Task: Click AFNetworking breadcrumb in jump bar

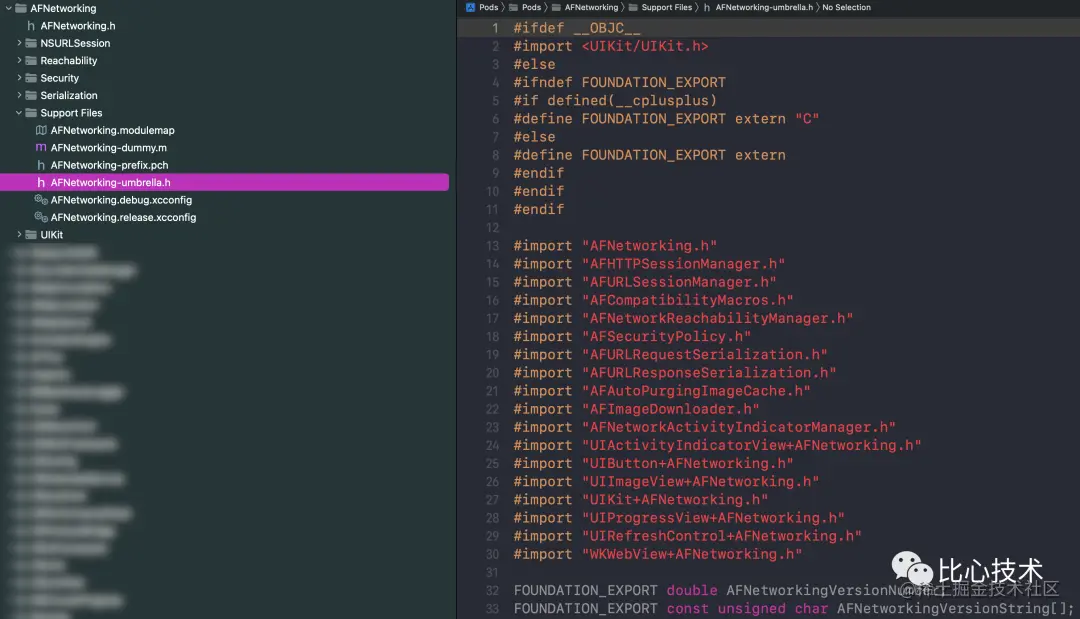Action: 592,7
